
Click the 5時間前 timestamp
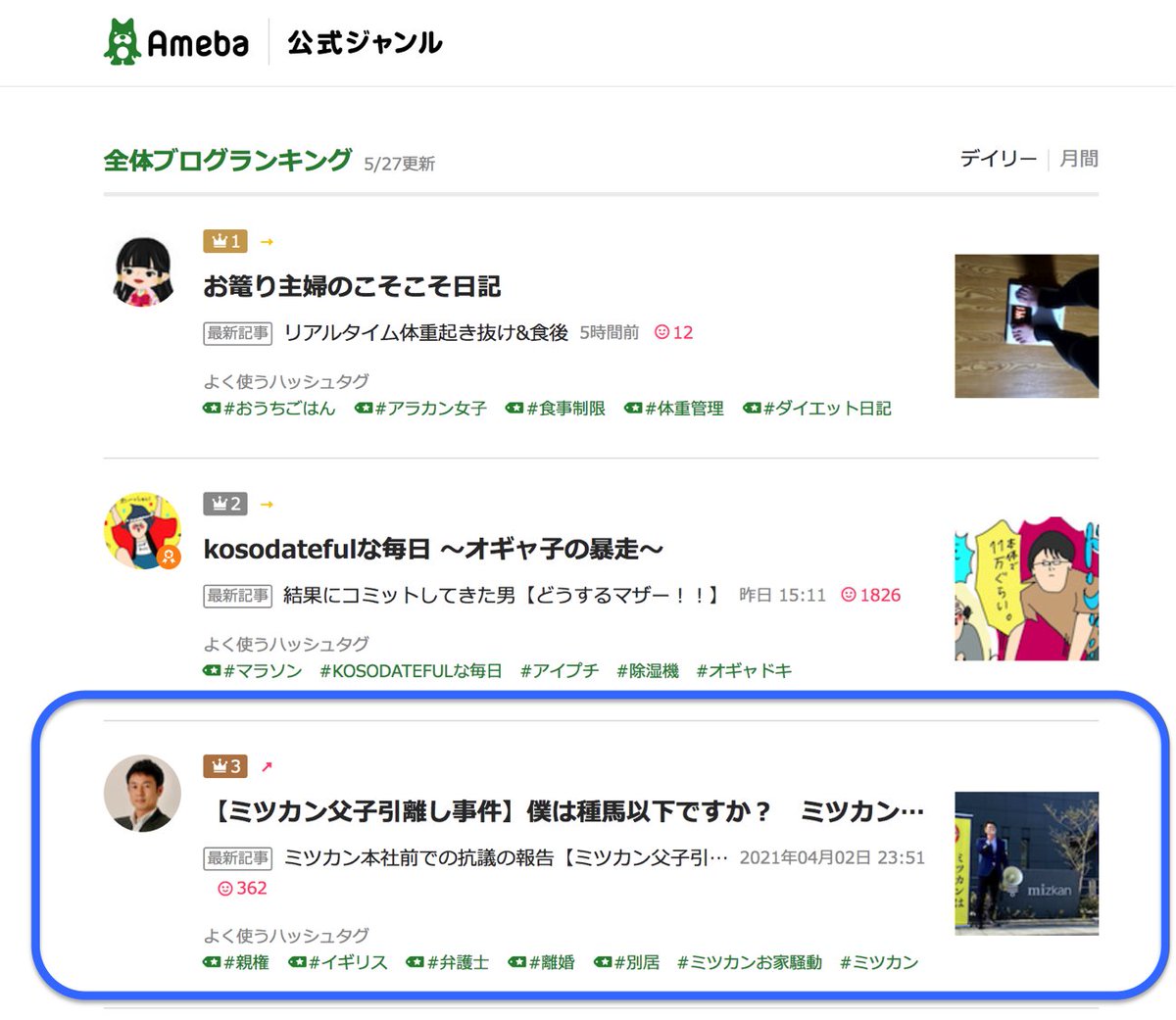click(610, 333)
